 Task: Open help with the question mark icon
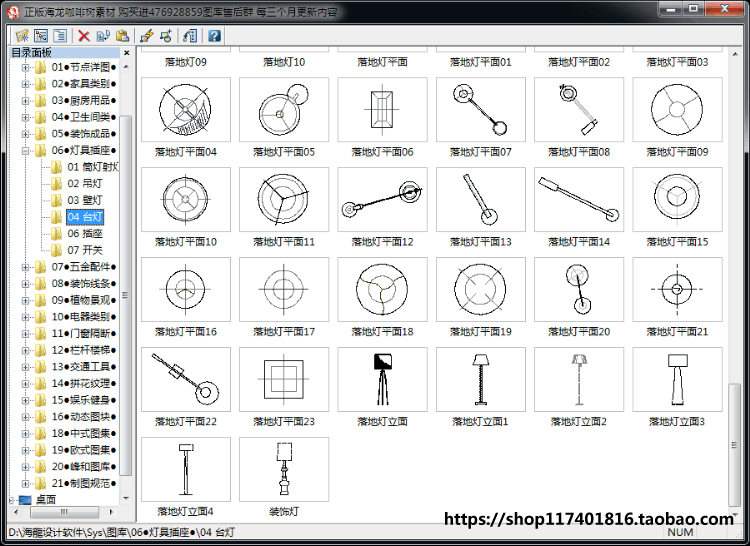pyautogui.click(x=214, y=35)
